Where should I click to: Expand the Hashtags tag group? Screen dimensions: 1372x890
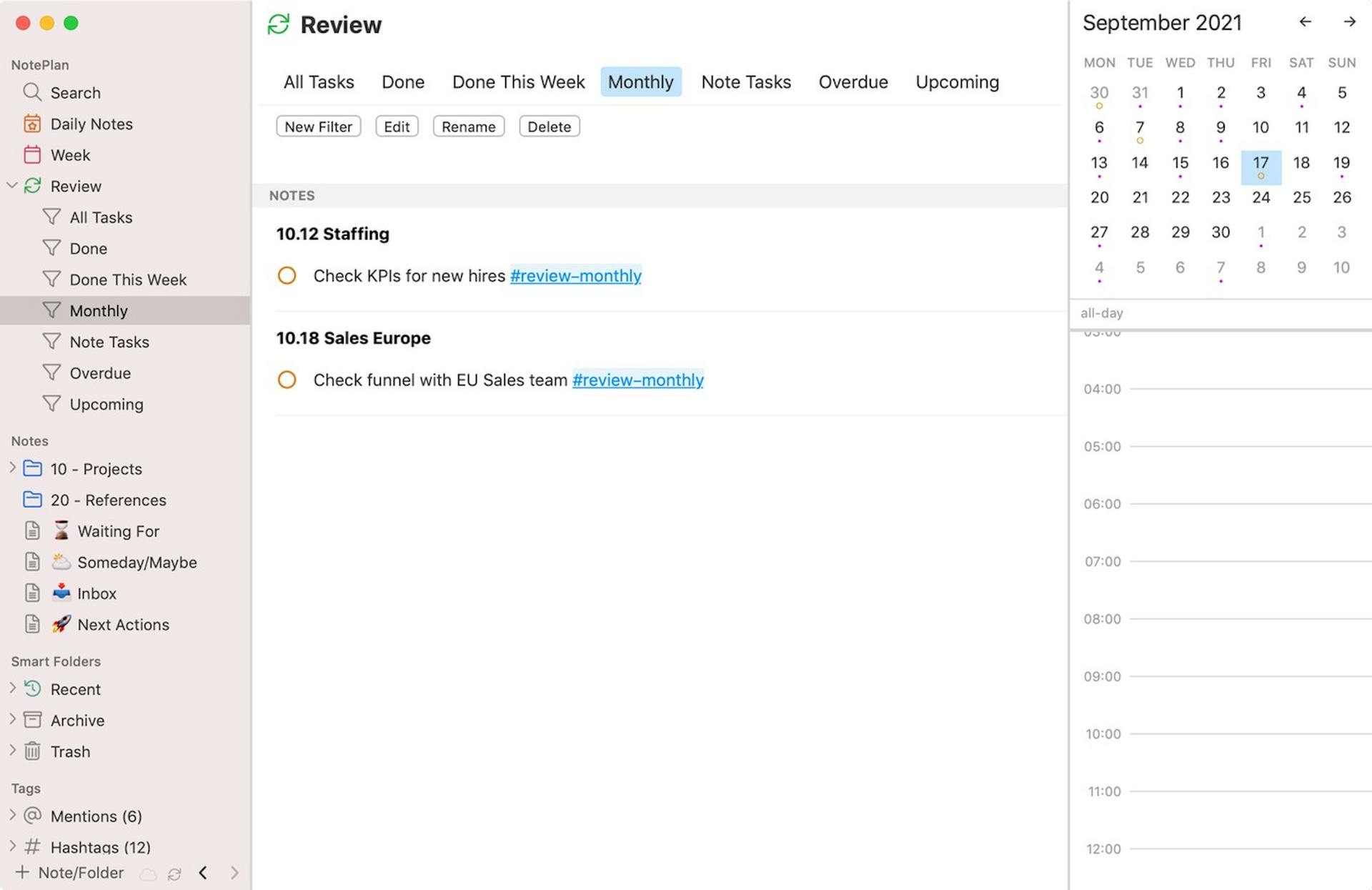coord(11,846)
